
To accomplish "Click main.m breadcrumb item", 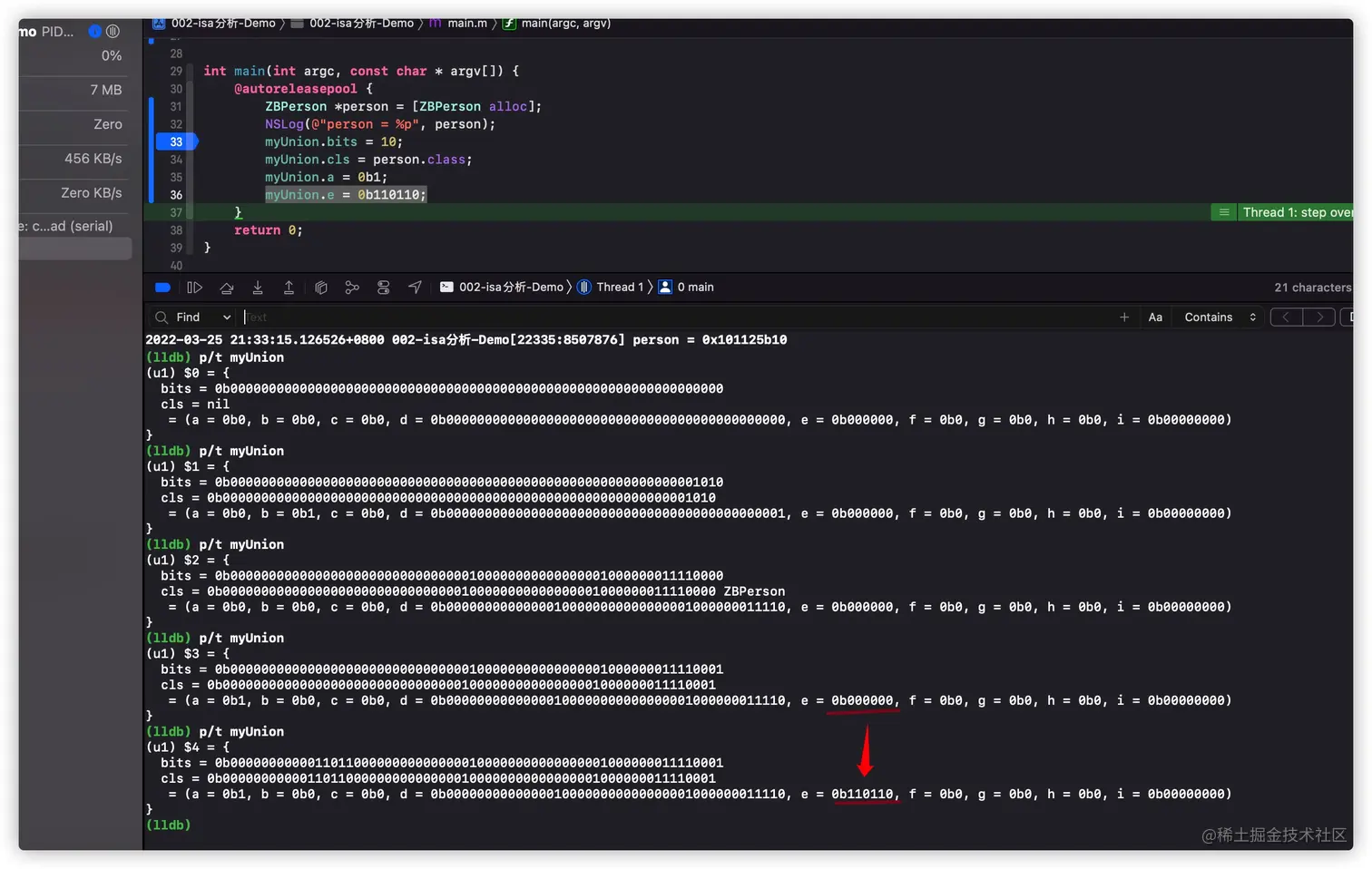I will click(x=458, y=24).
